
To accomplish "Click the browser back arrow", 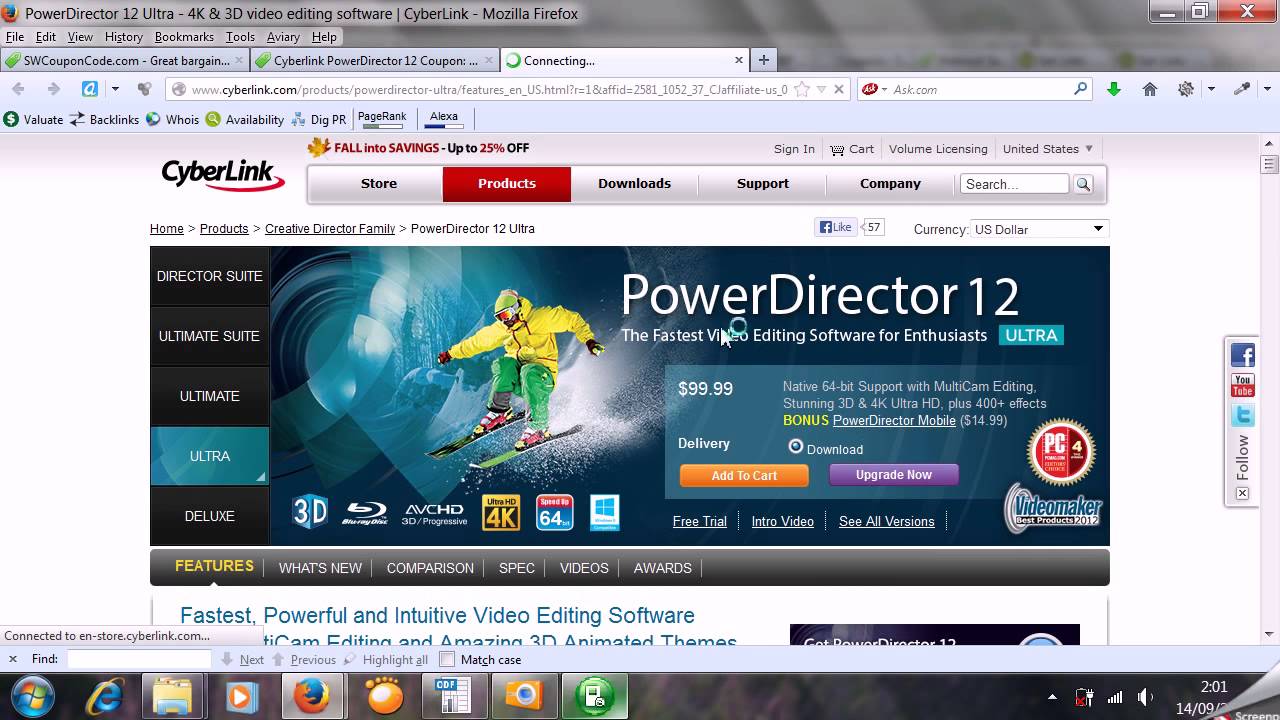I will (18, 89).
